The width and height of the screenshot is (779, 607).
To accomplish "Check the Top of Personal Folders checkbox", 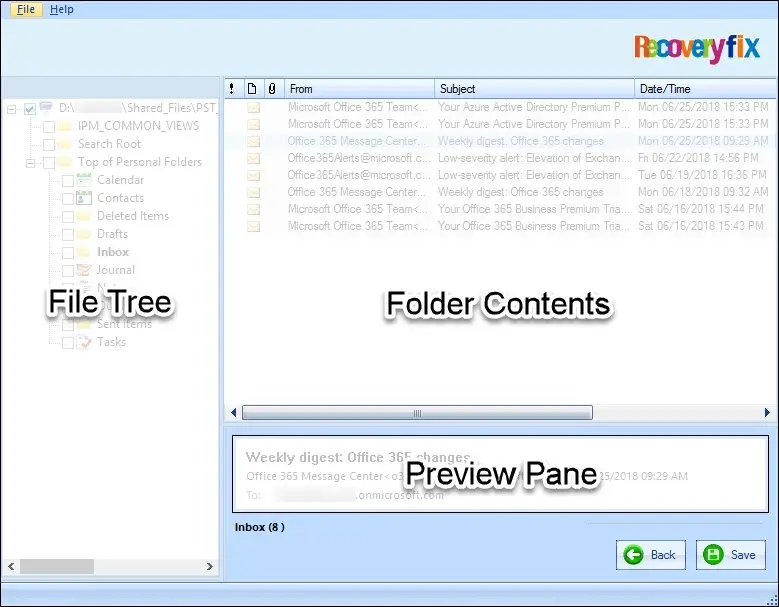I will click(49, 162).
